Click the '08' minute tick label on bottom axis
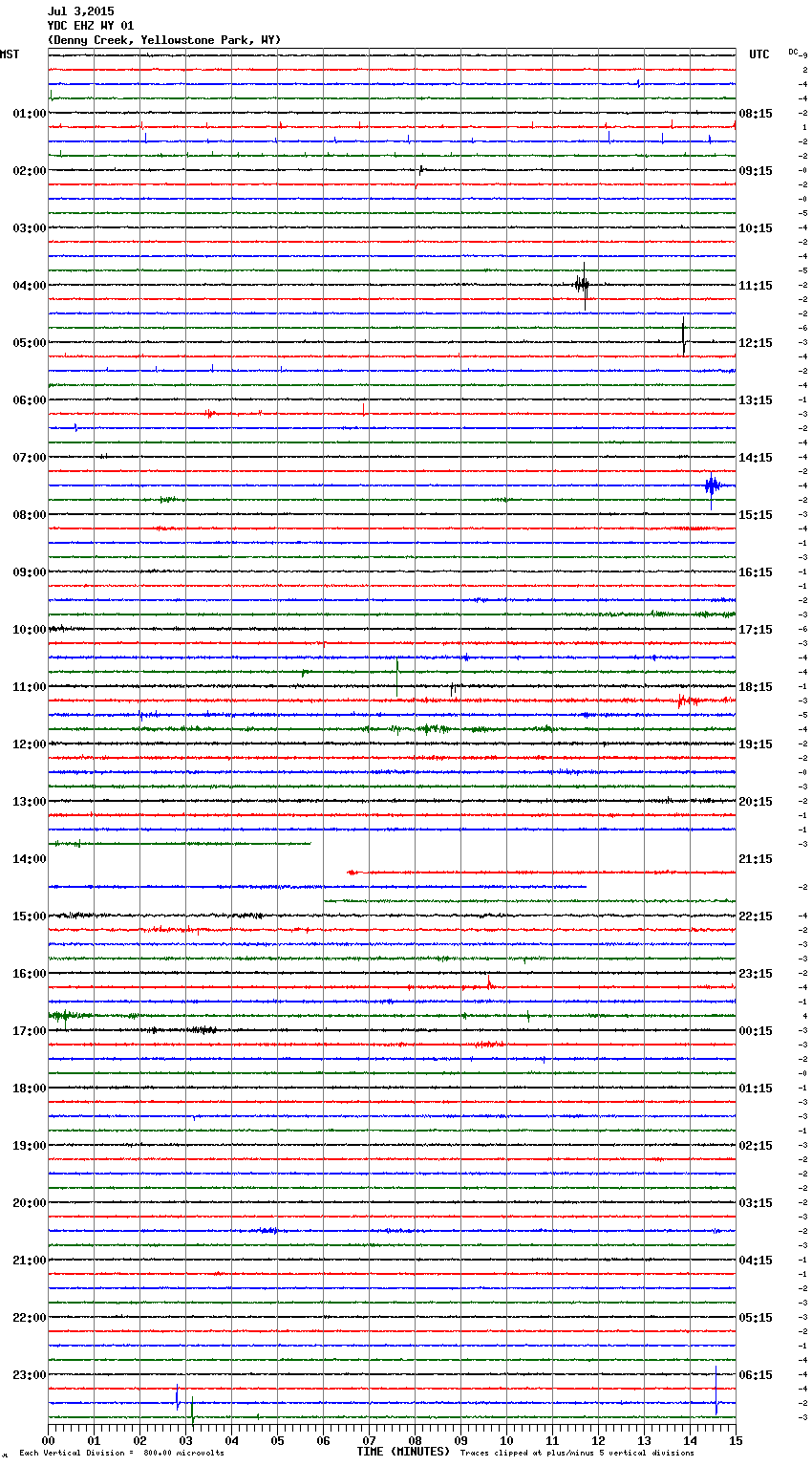The width and height of the screenshot is (812, 1466). 415,1440
